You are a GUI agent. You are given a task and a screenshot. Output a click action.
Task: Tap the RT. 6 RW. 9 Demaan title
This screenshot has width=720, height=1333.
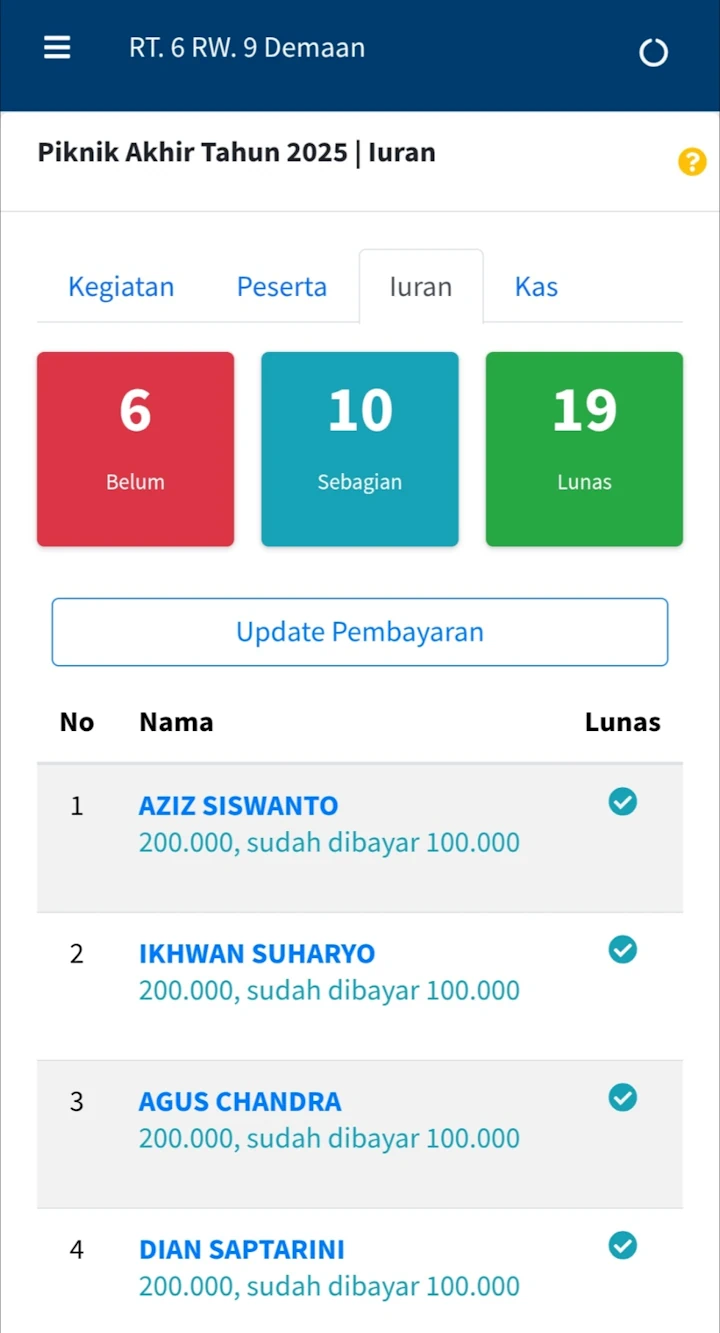coord(247,48)
